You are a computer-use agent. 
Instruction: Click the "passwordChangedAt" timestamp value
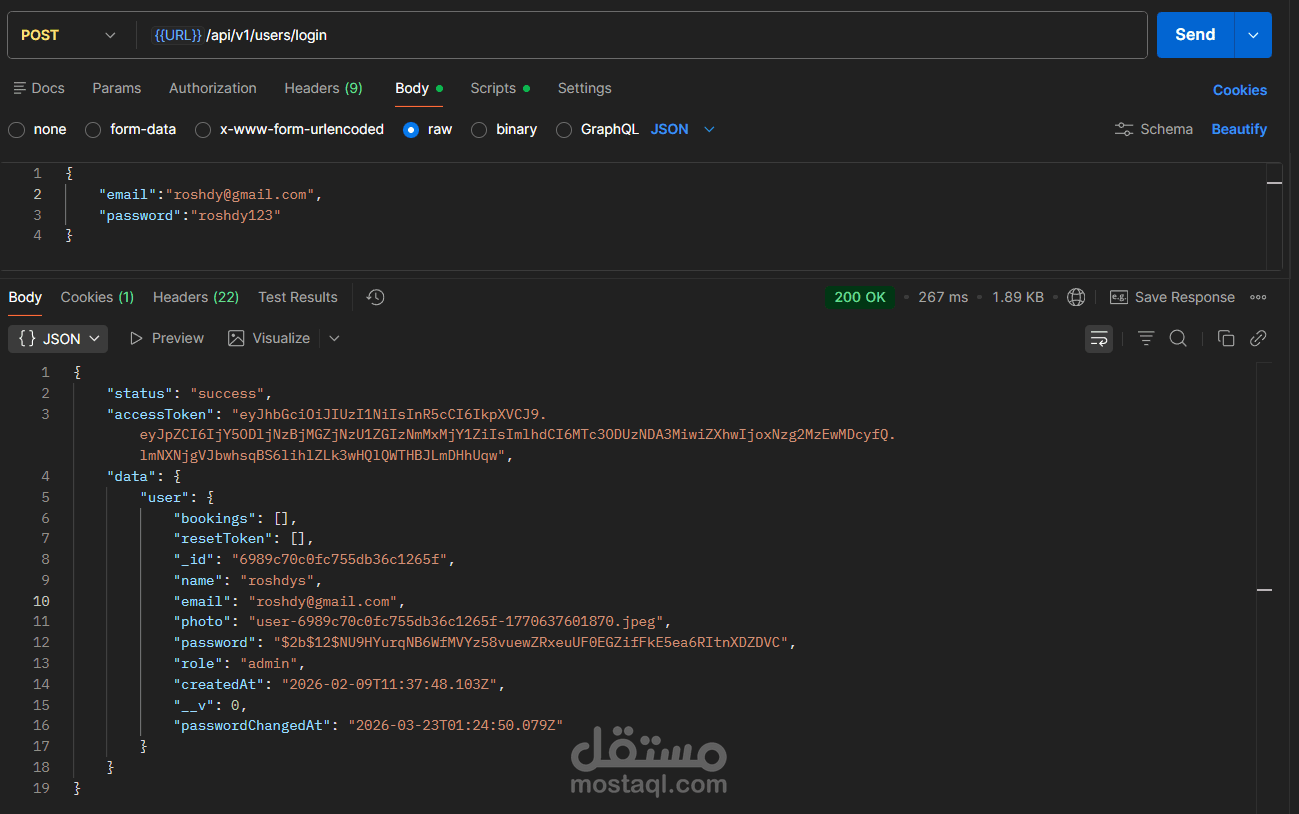click(456, 725)
